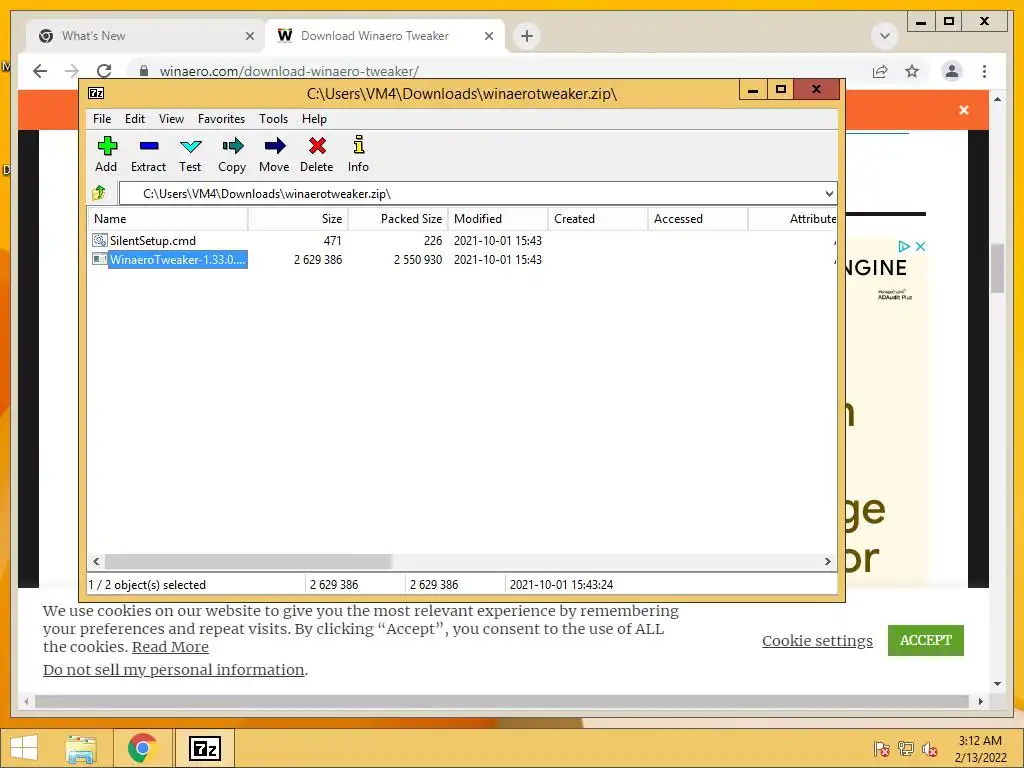Click the 2 550 930 packed size cell
The image size is (1024, 768).
[x=418, y=259]
